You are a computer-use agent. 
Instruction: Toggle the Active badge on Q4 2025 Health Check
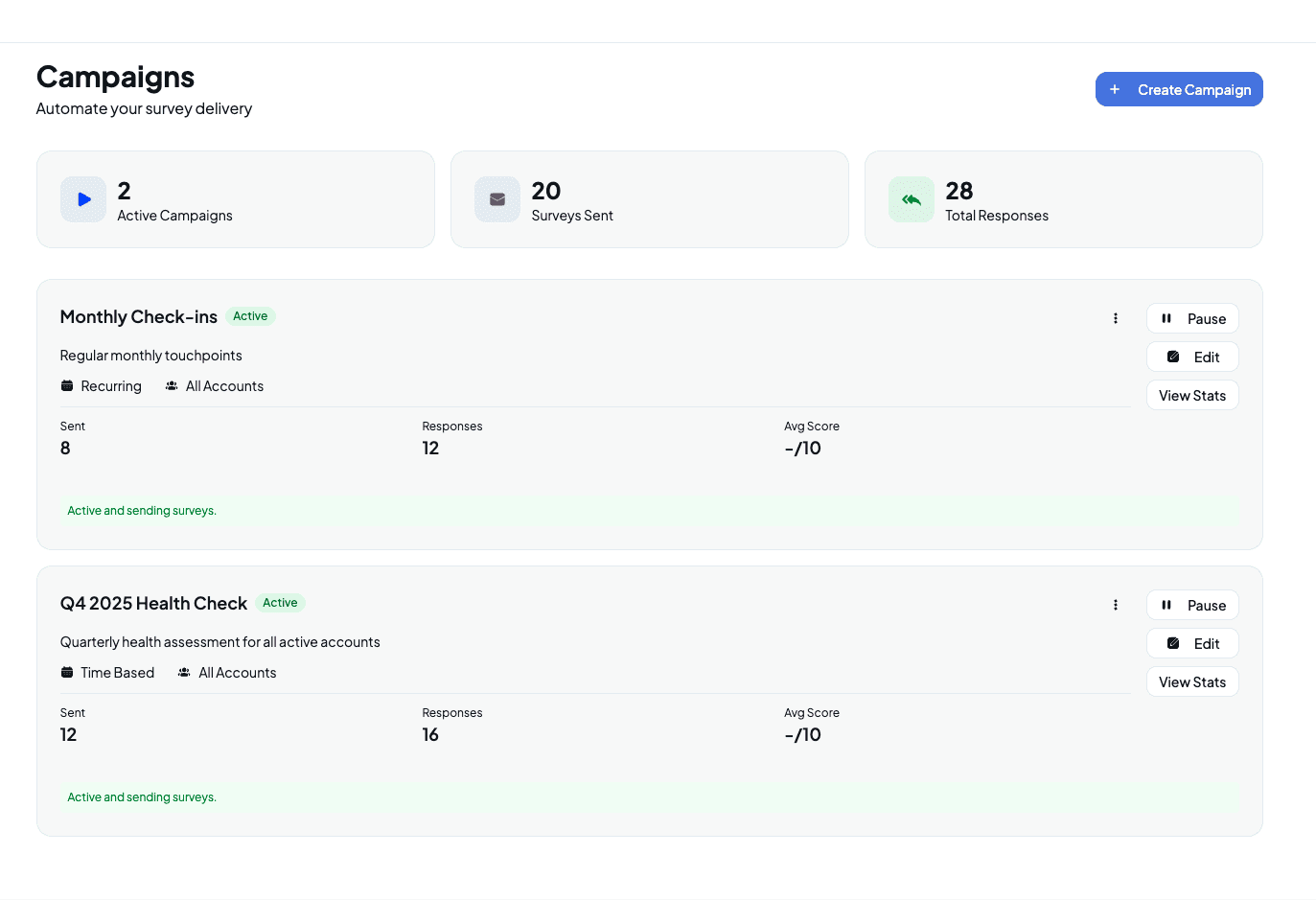click(280, 602)
